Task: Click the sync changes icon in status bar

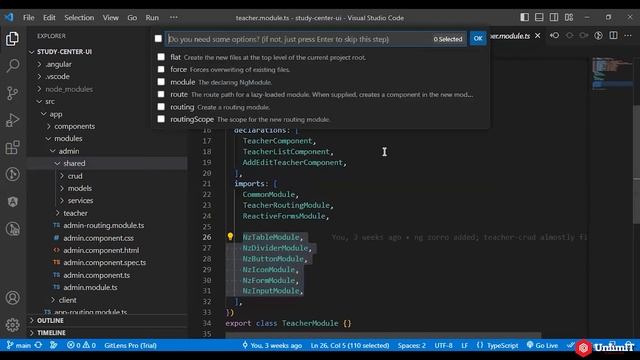Action: [38, 345]
